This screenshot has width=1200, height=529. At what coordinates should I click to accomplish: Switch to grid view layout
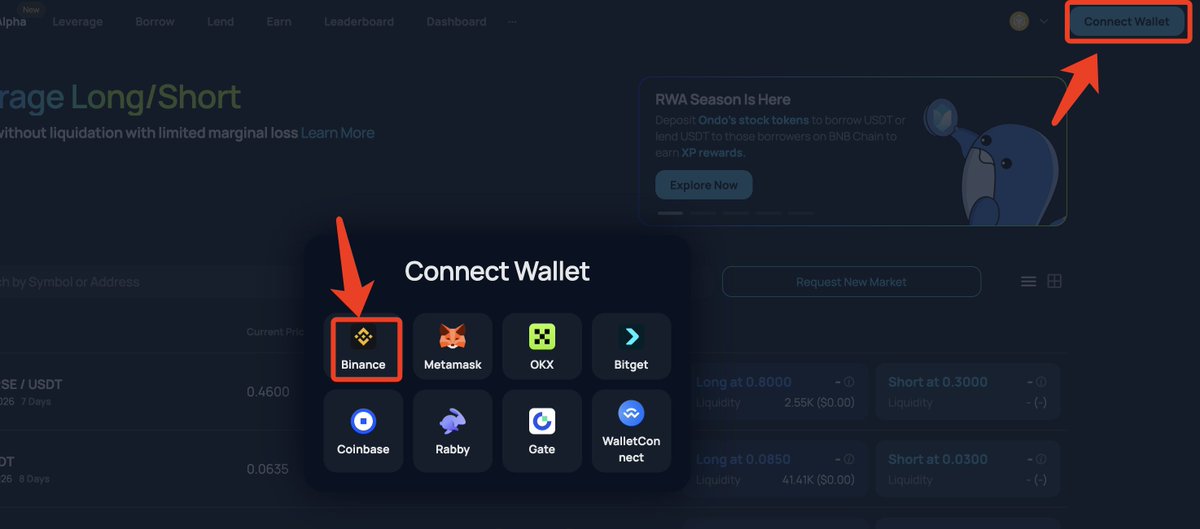tap(1054, 282)
